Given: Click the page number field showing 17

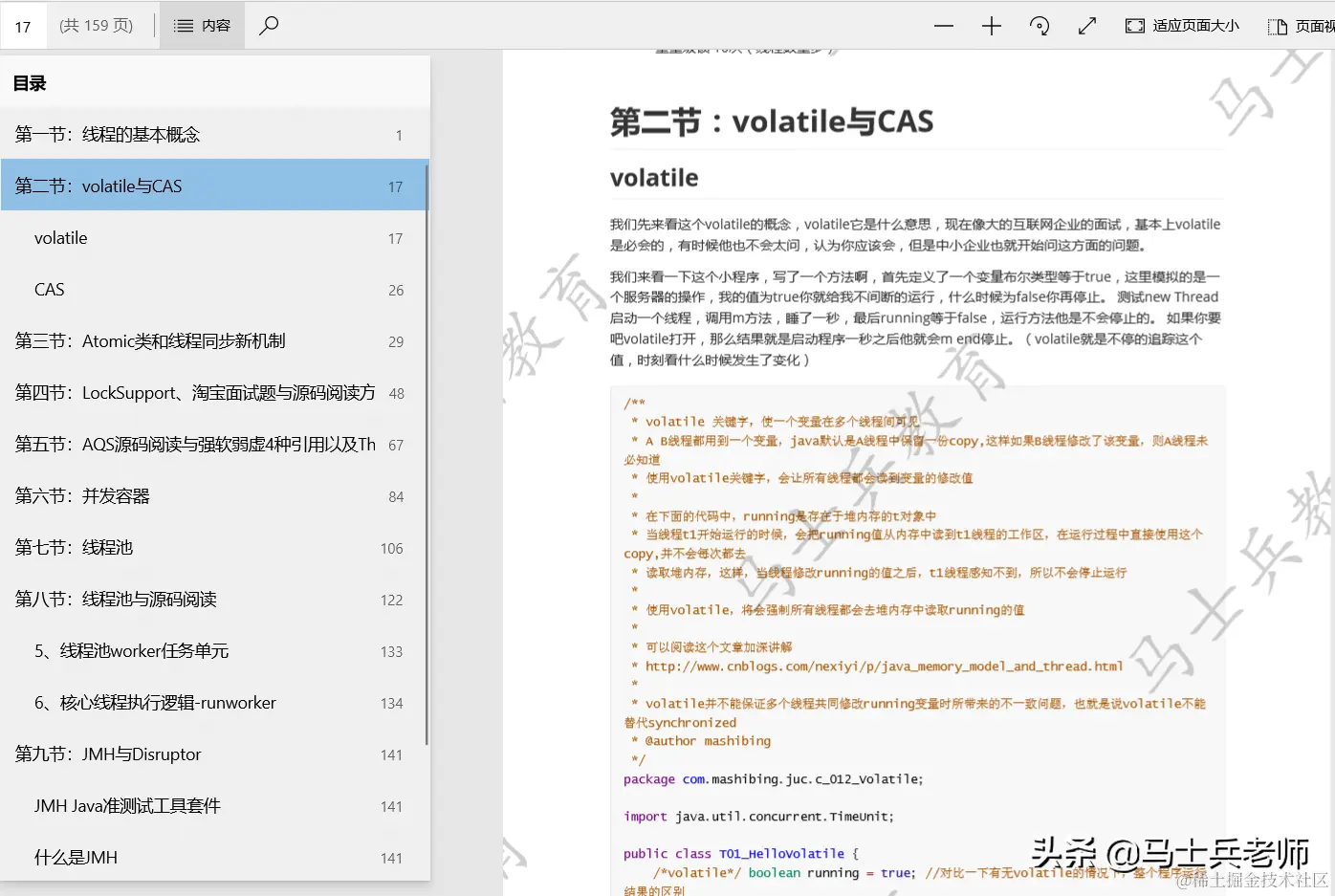Looking at the screenshot, I should 23,27.
